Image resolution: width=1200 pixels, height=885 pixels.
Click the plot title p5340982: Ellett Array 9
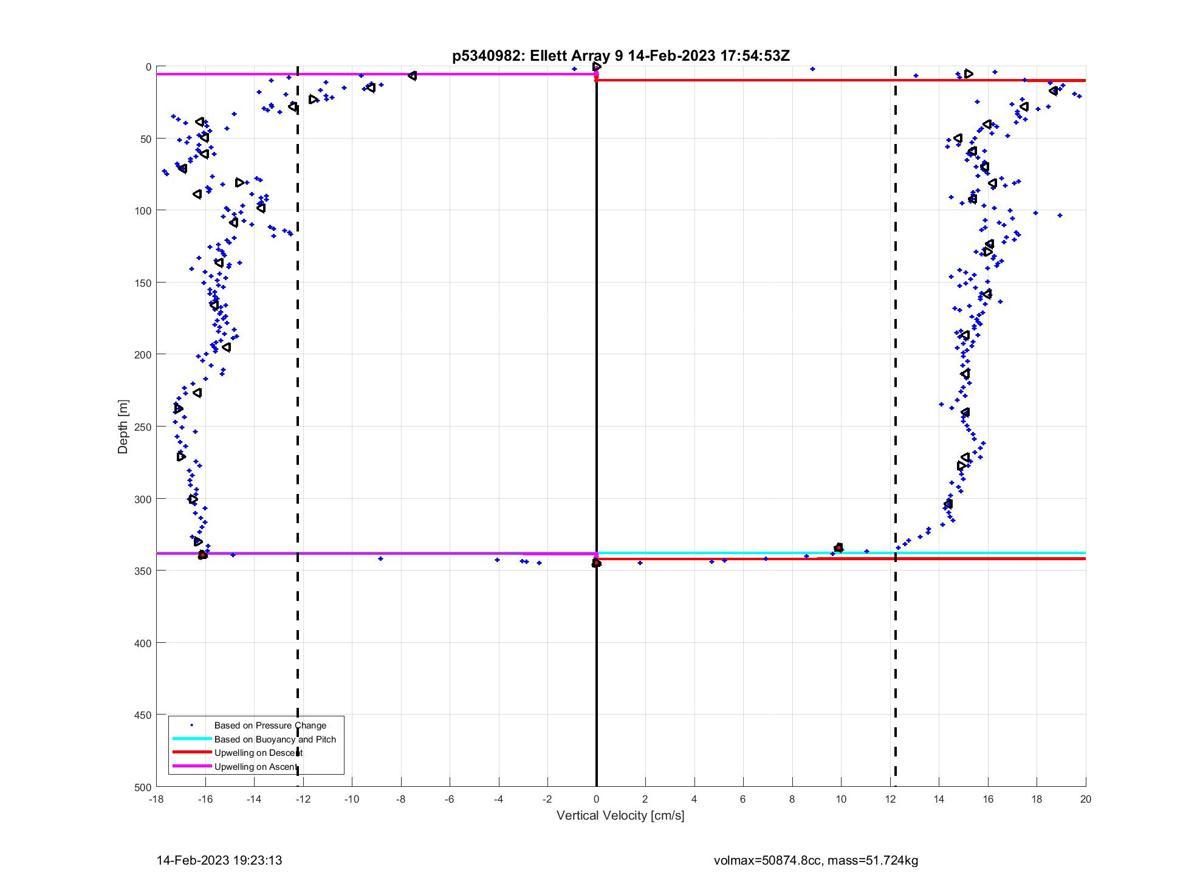click(x=620, y=55)
